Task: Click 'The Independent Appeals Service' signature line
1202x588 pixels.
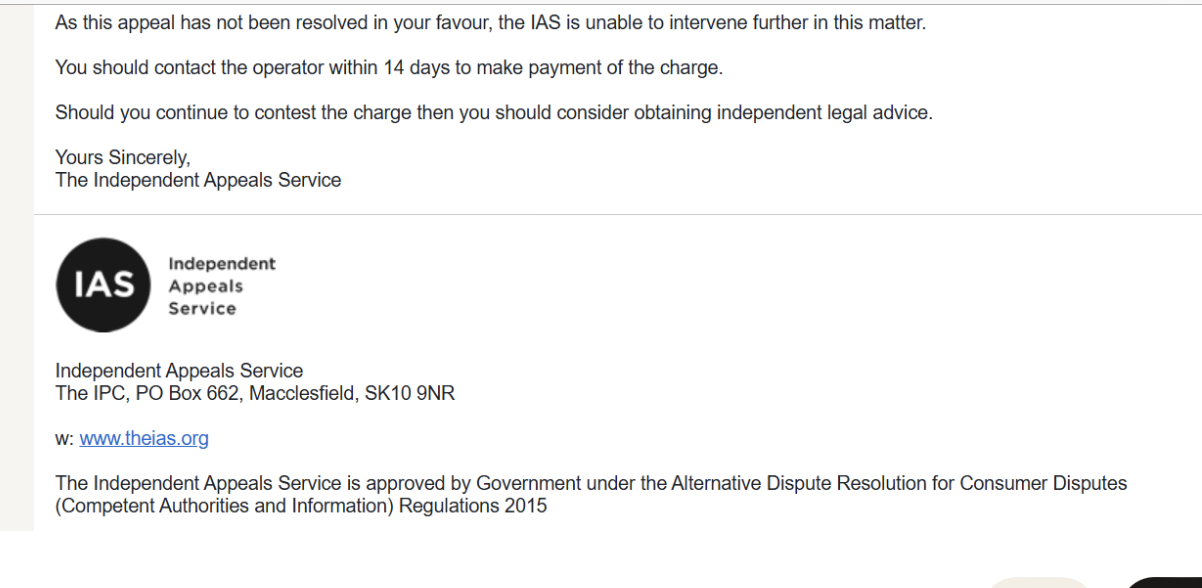Action: click(x=198, y=180)
